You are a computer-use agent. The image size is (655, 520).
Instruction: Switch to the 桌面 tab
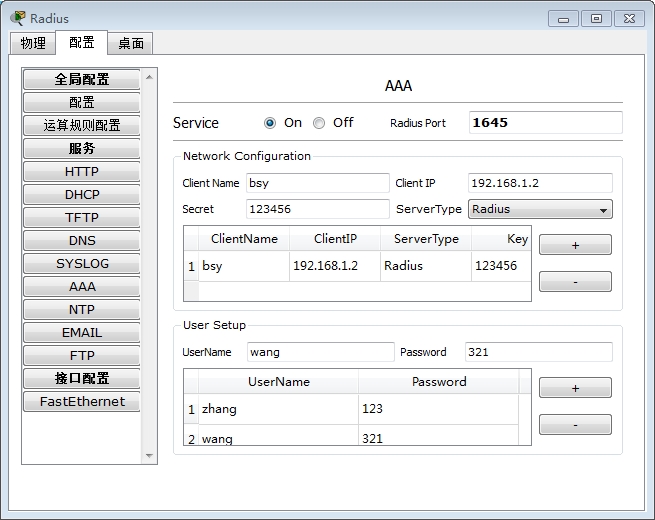(x=130, y=43)
